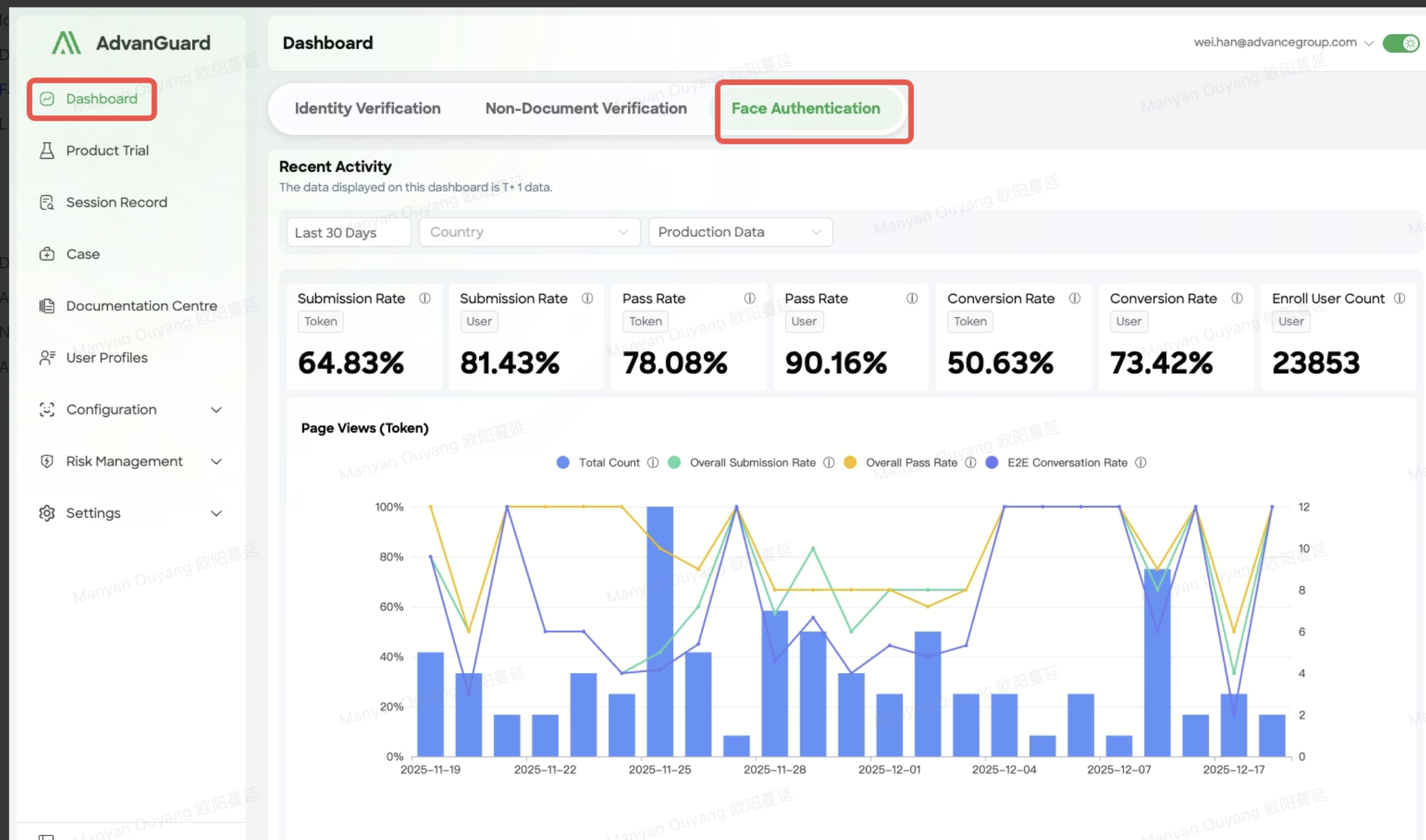1426x840 pixels.
Task: Click the User Profiles icon
Action: [x=47, y=358]
